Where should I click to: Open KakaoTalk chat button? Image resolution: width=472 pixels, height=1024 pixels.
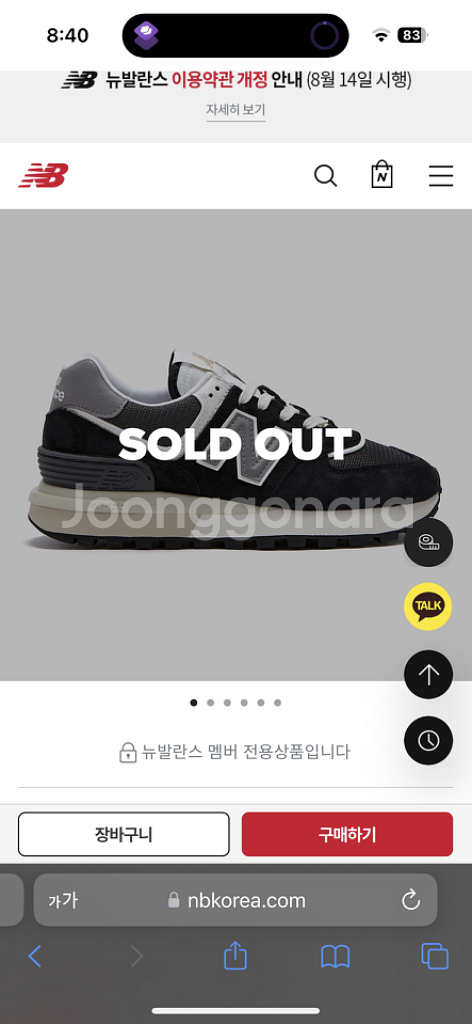coord(428,607)
